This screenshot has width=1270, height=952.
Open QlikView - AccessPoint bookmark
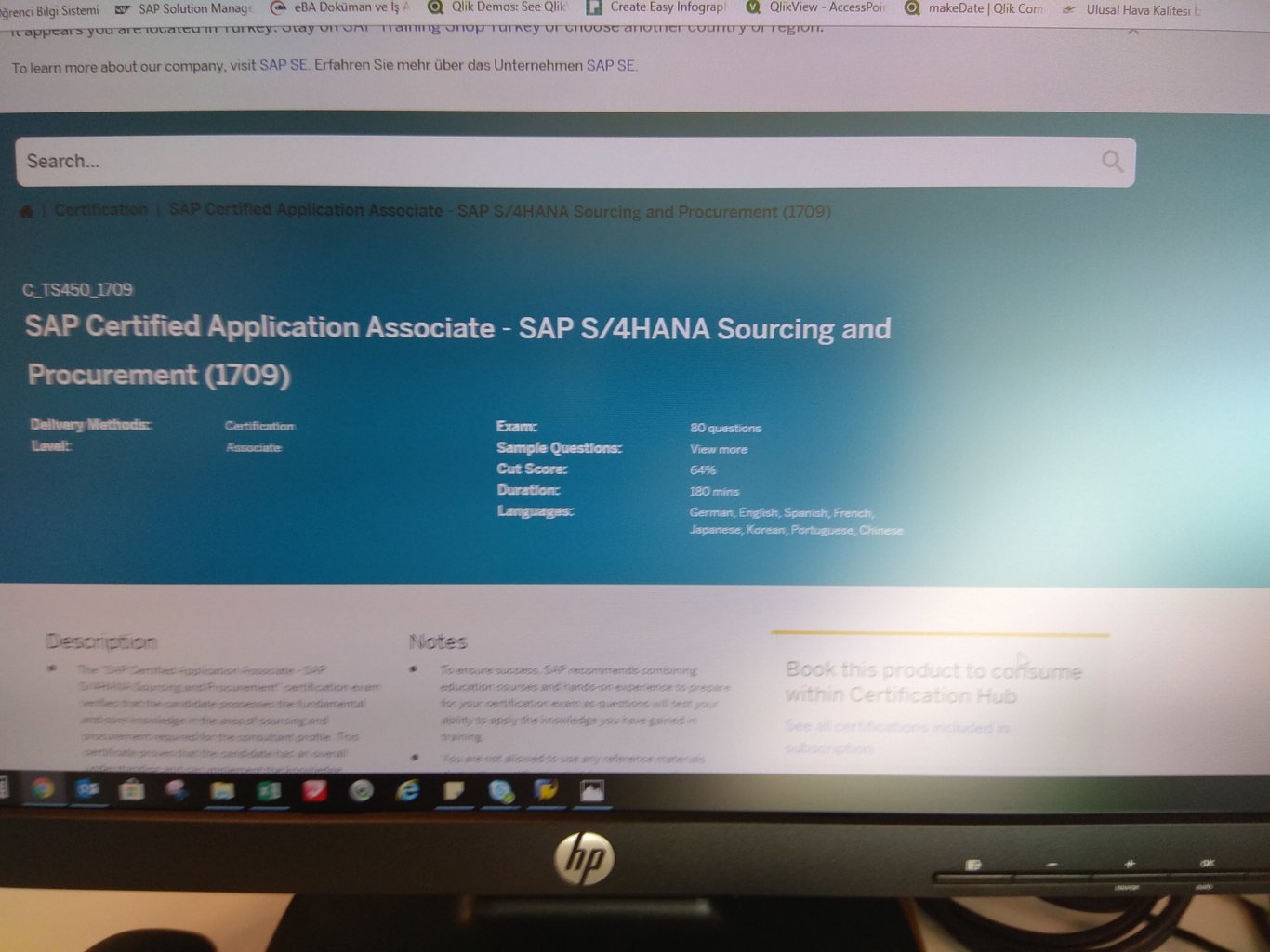pos(815,7)
